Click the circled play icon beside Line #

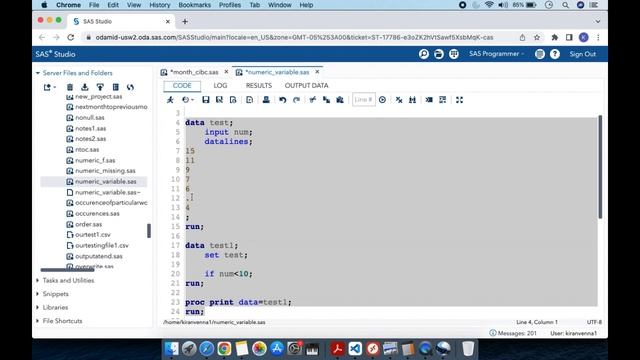(x=382, y=100)
